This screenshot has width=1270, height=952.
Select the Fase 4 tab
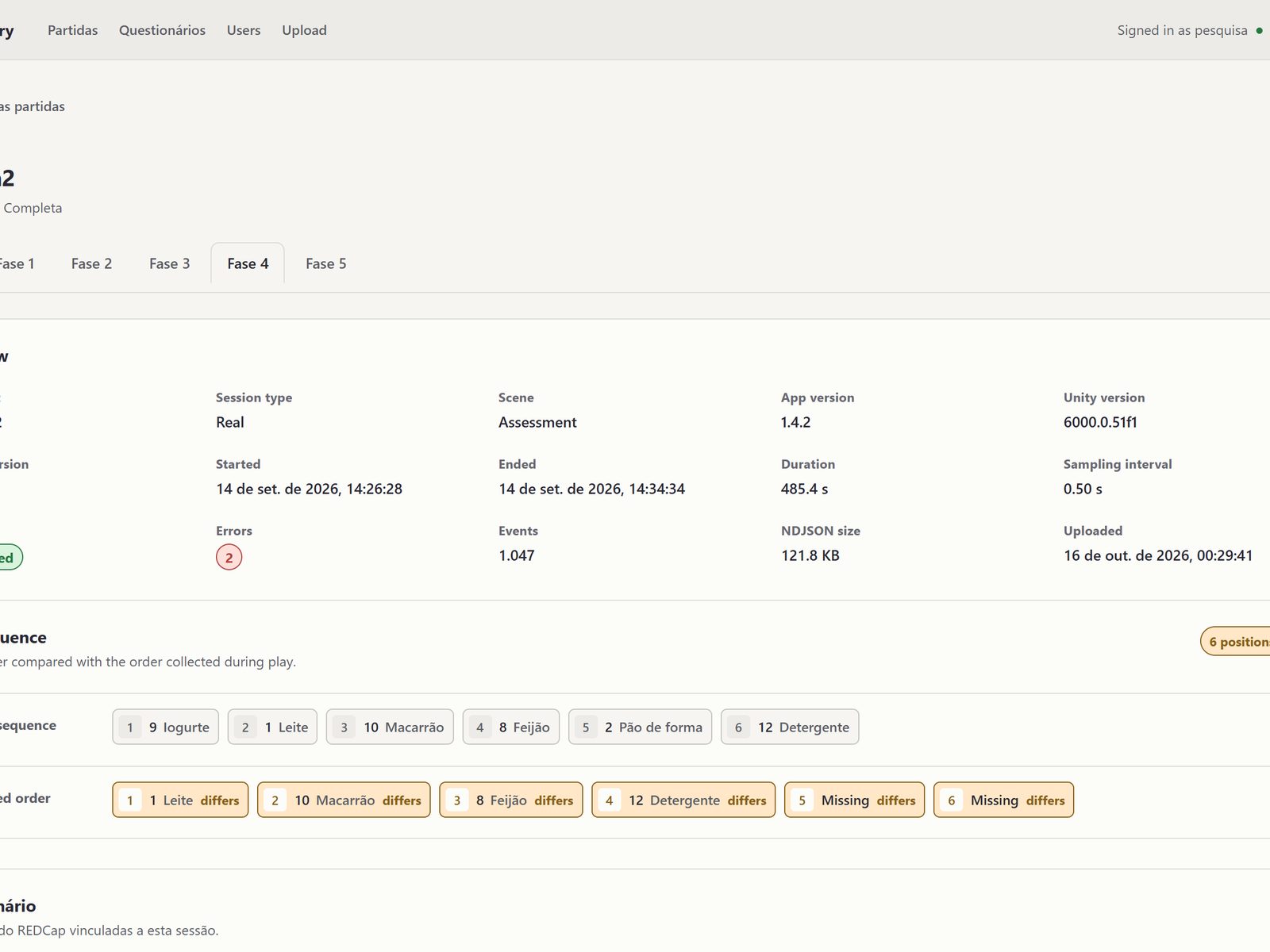click(248, 263)
